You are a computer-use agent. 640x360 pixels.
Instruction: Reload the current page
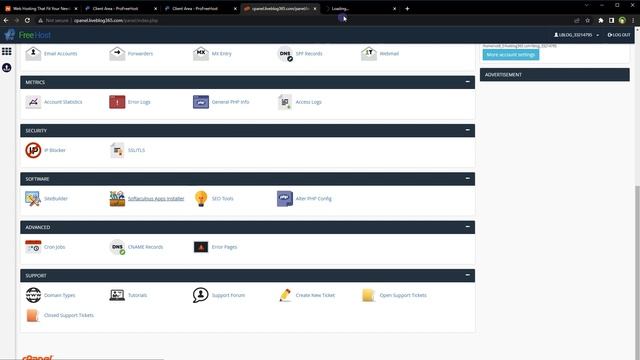(27, 20)
